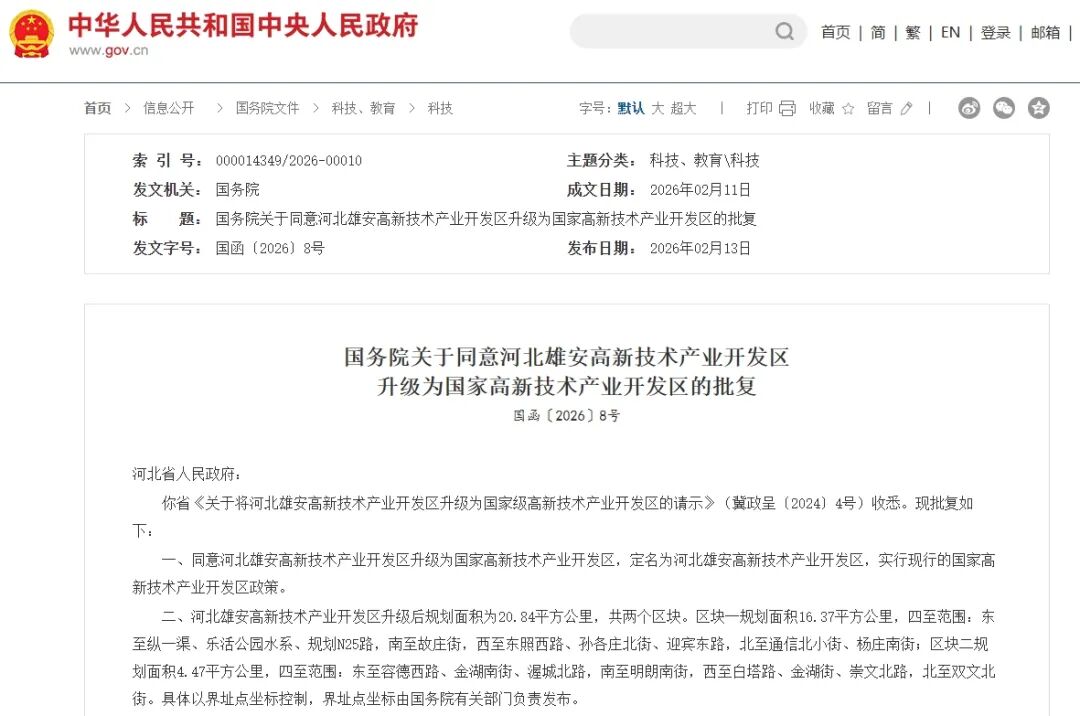Switch font size to 超大

[683, 108]
